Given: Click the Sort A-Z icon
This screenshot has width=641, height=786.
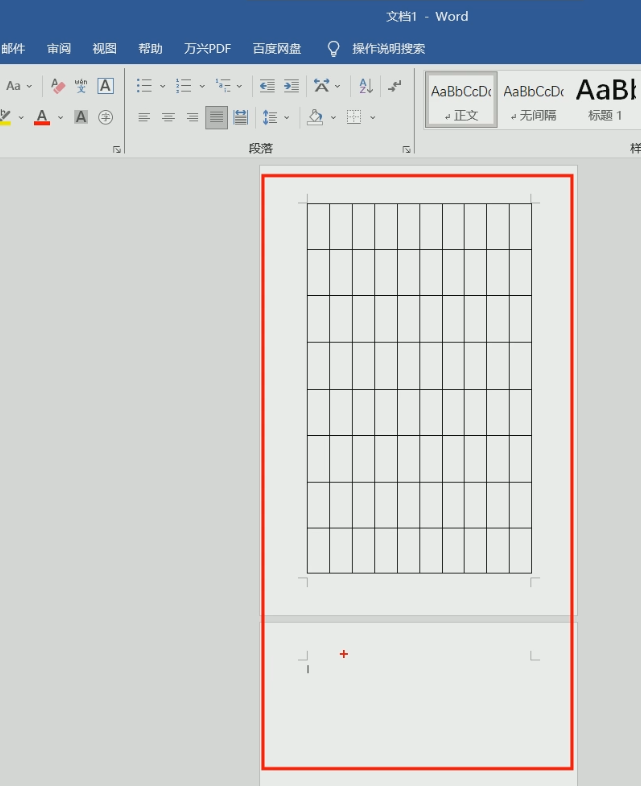Looking at the screenshot, I should [366, 86].
